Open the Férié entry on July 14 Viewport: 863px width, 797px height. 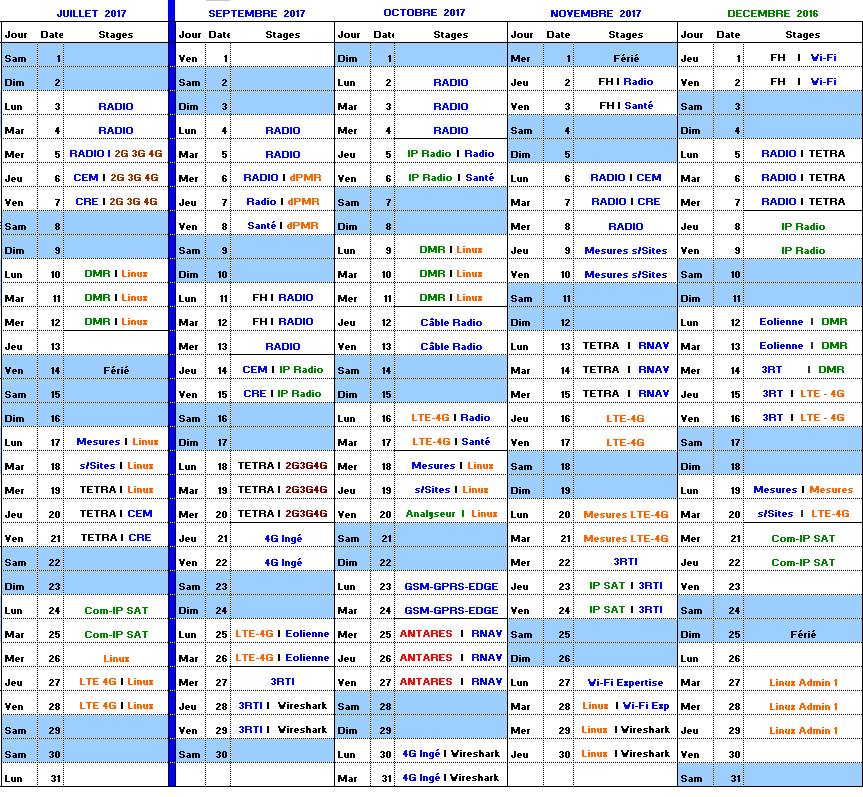coord(116,370)
